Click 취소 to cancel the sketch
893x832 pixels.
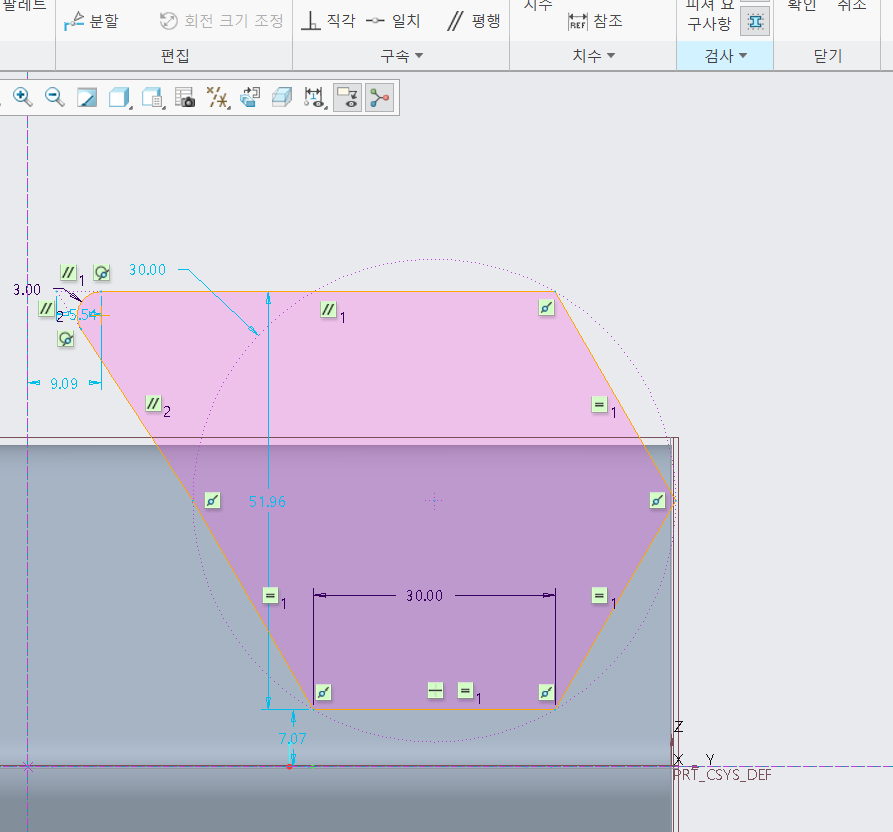851,5
